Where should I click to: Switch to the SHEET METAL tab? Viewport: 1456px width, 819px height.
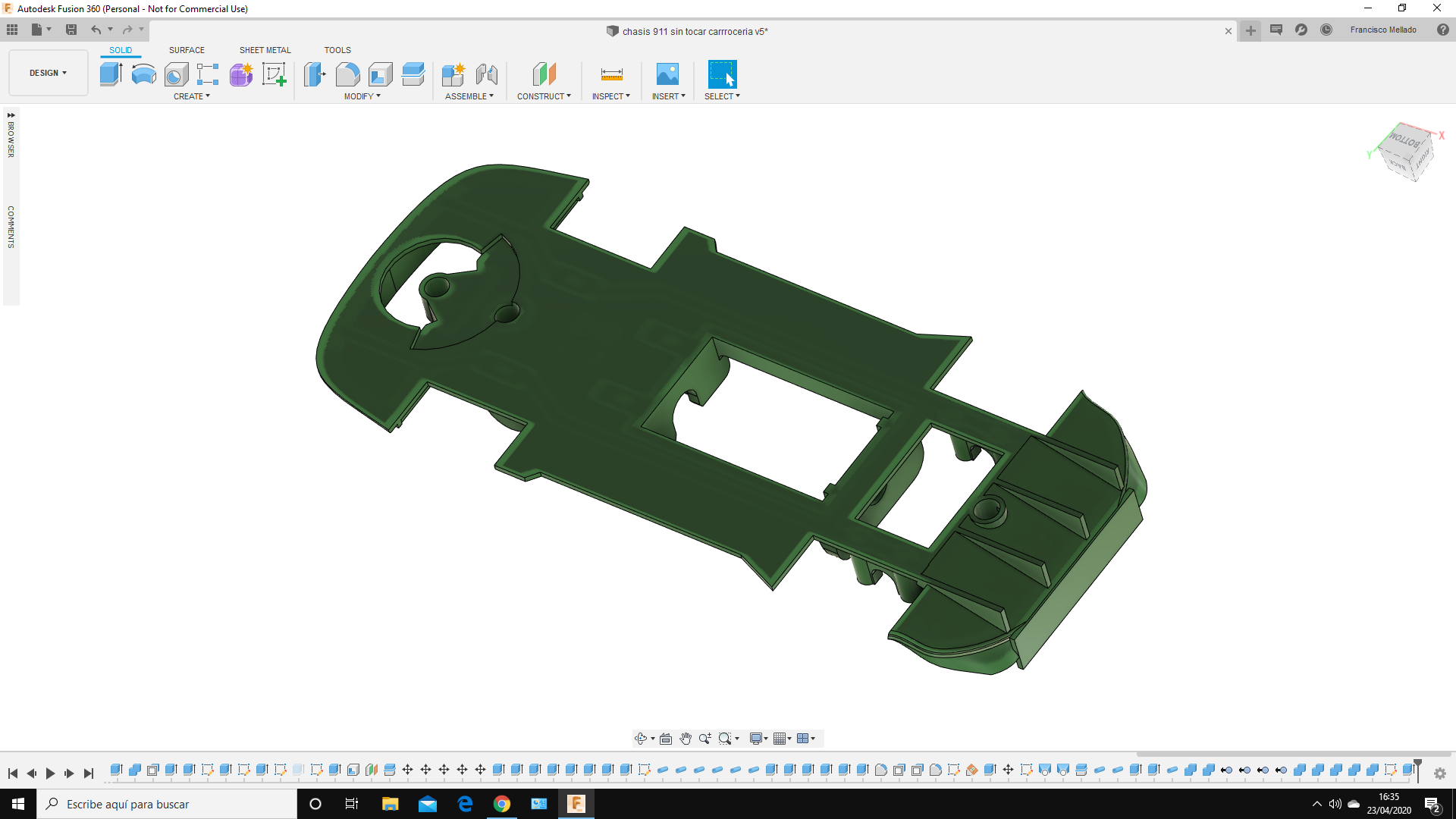coord(265,49)
